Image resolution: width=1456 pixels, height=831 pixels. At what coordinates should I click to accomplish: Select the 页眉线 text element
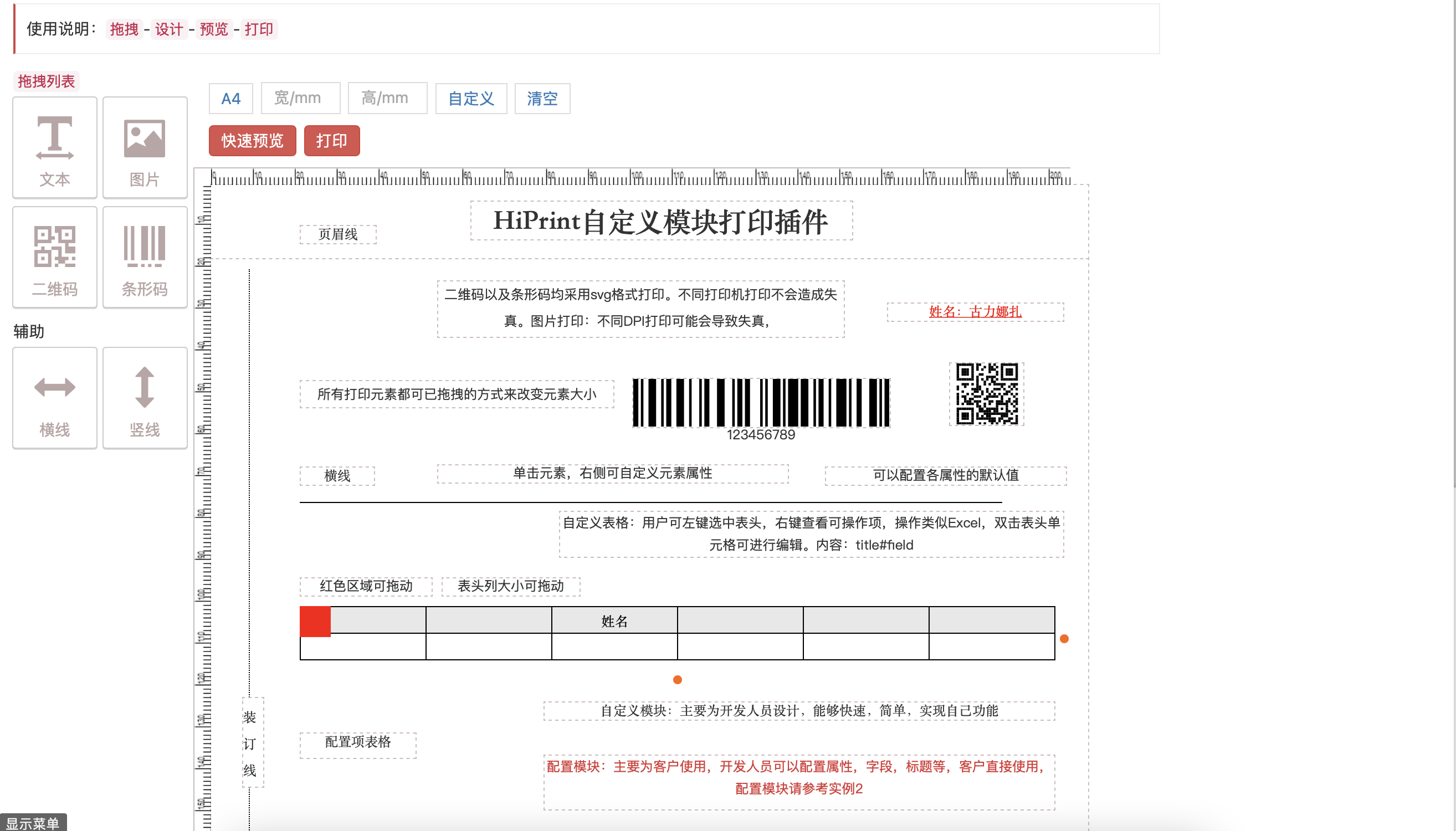pos(338,234)
